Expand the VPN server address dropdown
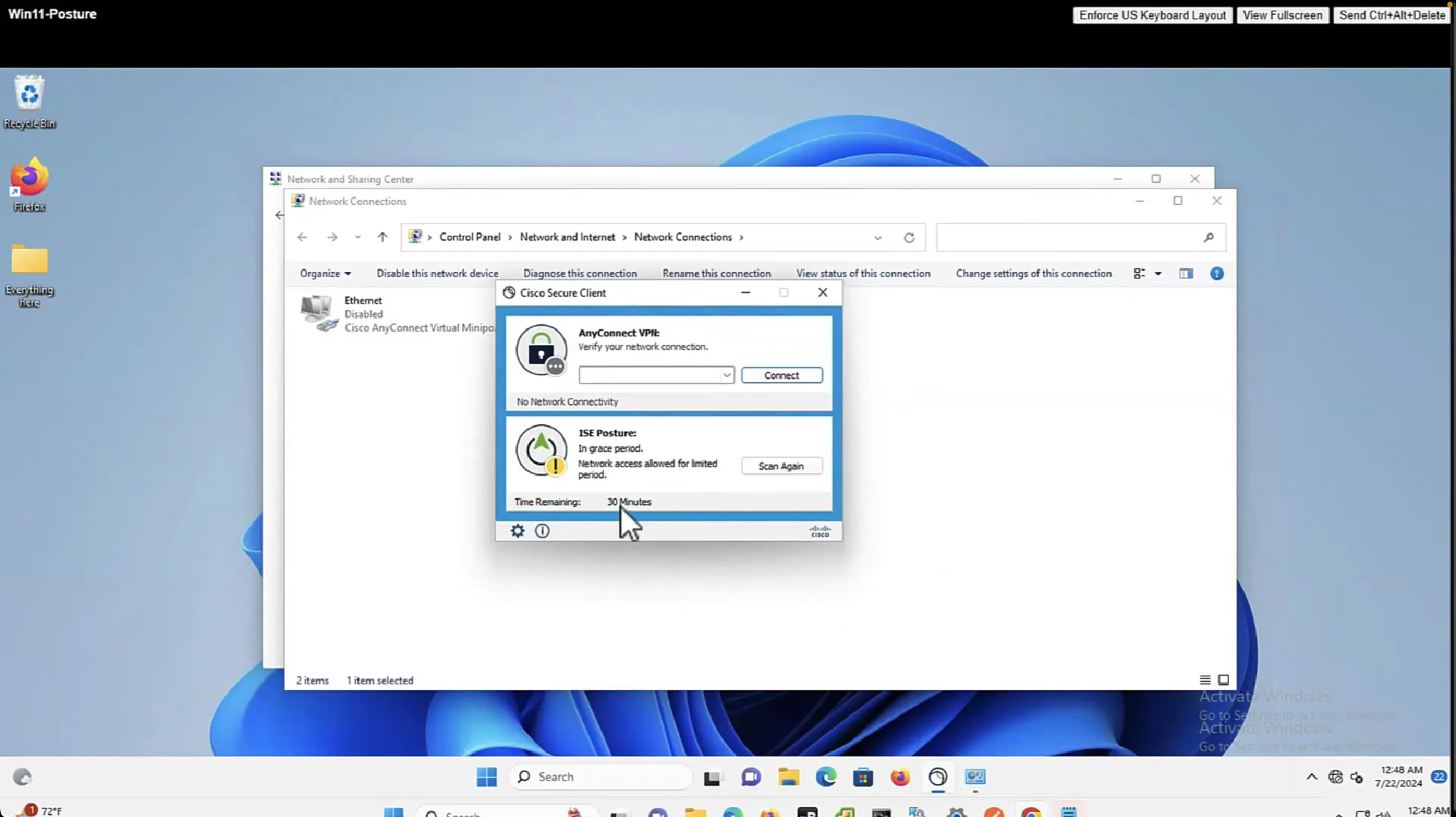The image size is (1456, 817). pyautogui.click(x=726, y=375)
